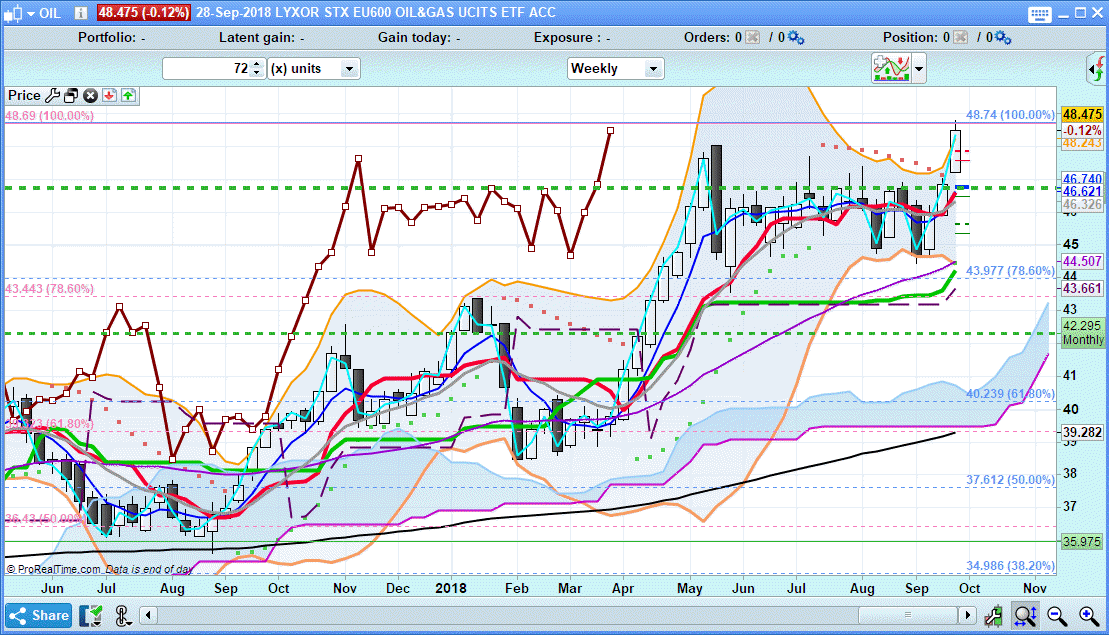Move Price panel up with green arrow

(x=129, y=96)
